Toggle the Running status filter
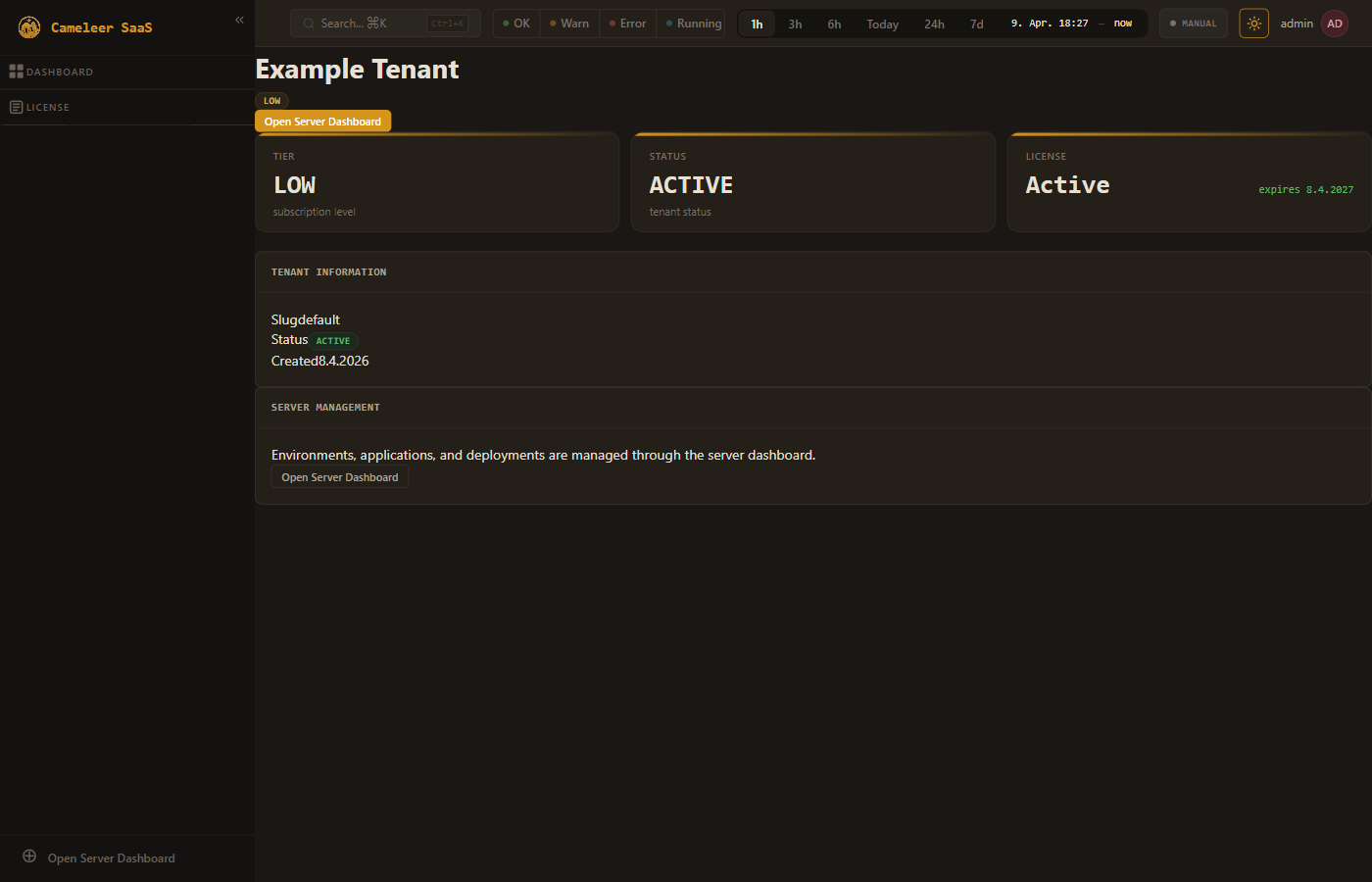 tap(693, 24)
